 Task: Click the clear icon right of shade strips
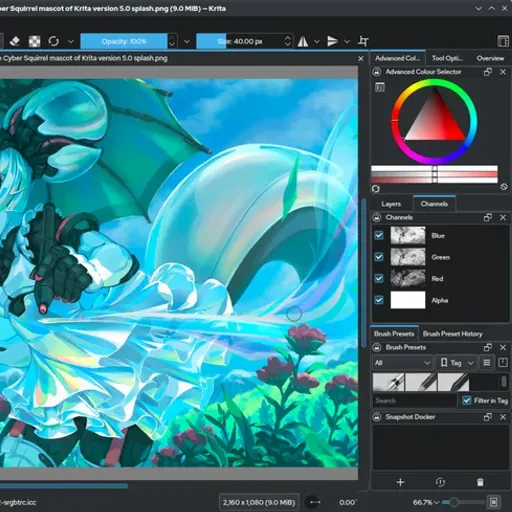(504, 187)
